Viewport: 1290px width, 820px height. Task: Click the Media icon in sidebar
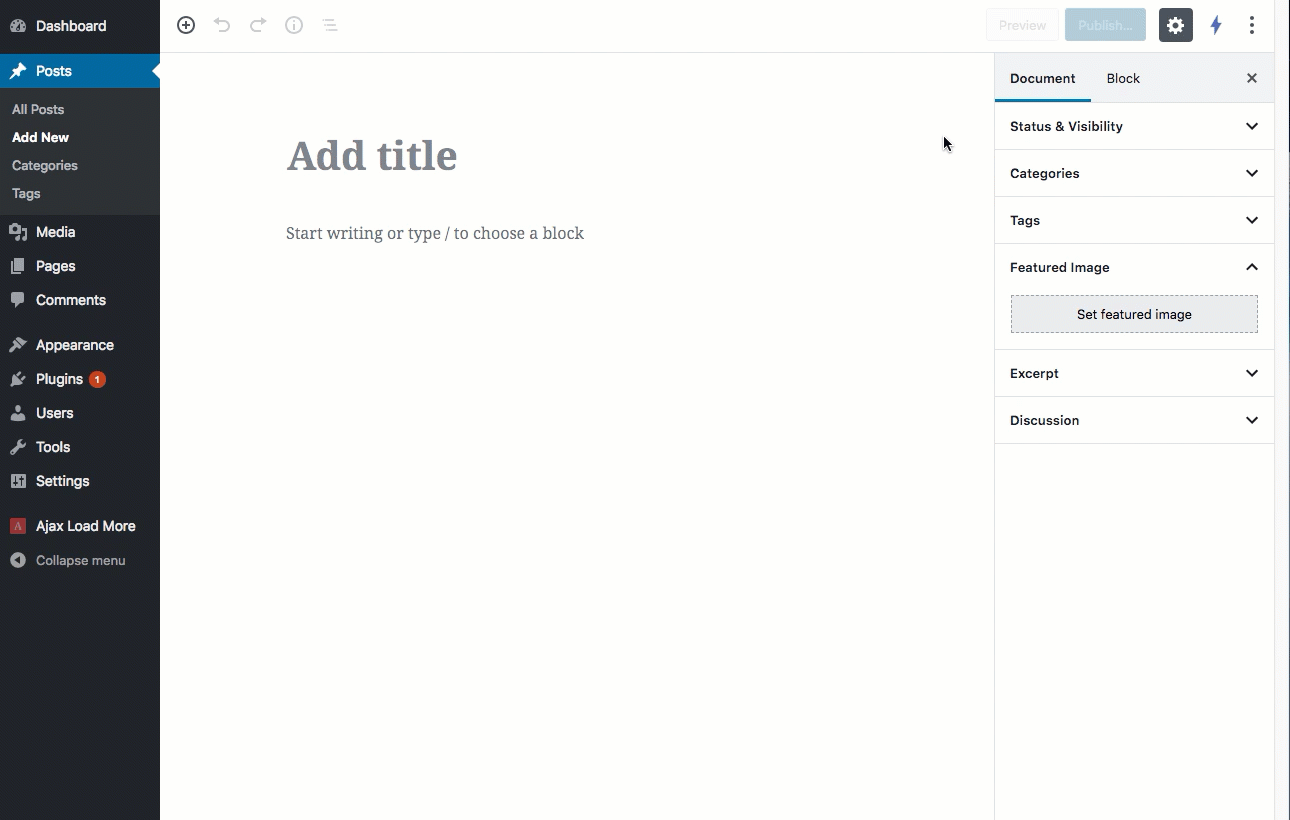(18, 232)
